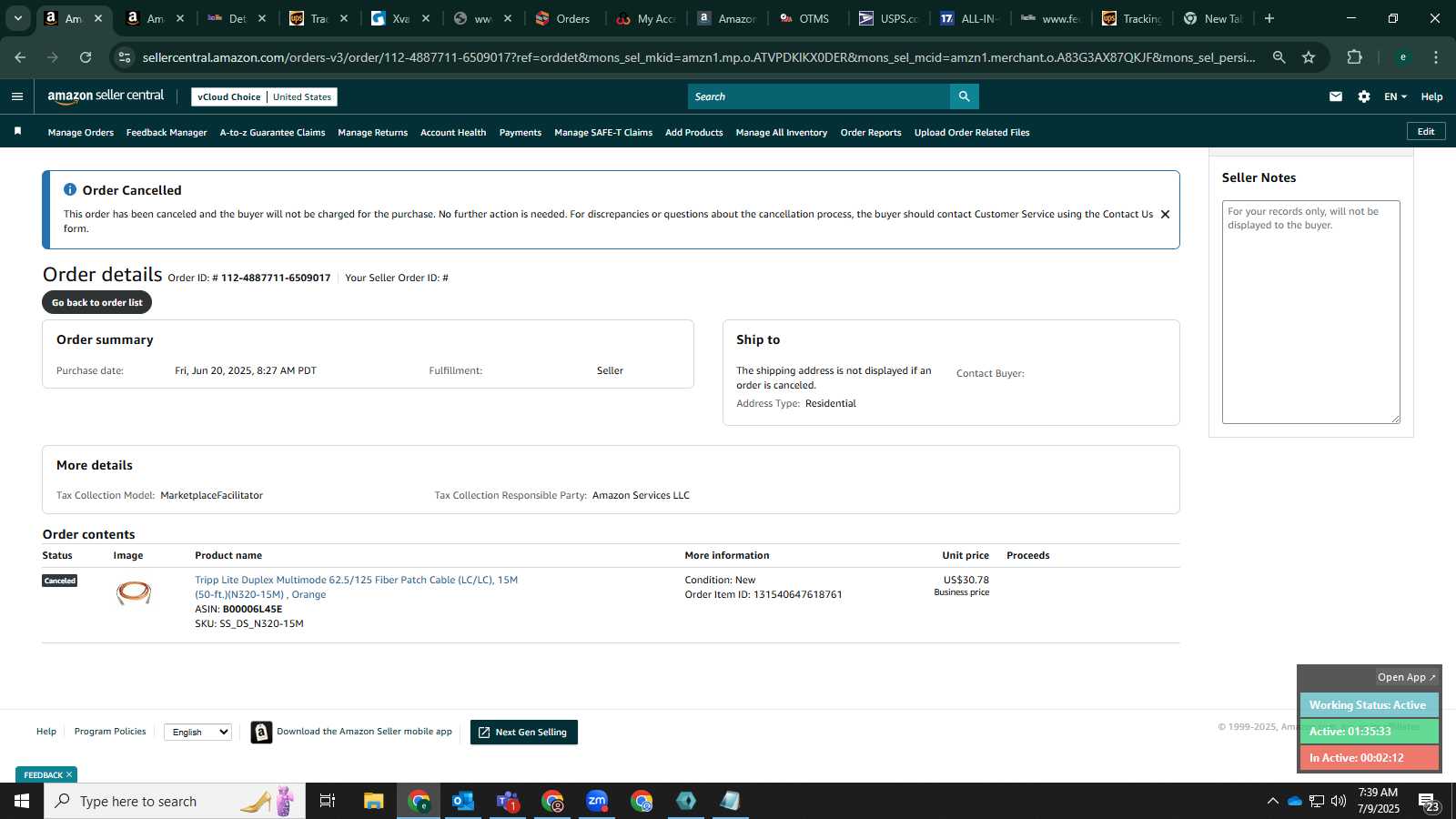Click Edit favorites bar button
This screenshot has height=819, width=1456.
coord(1426,131)
